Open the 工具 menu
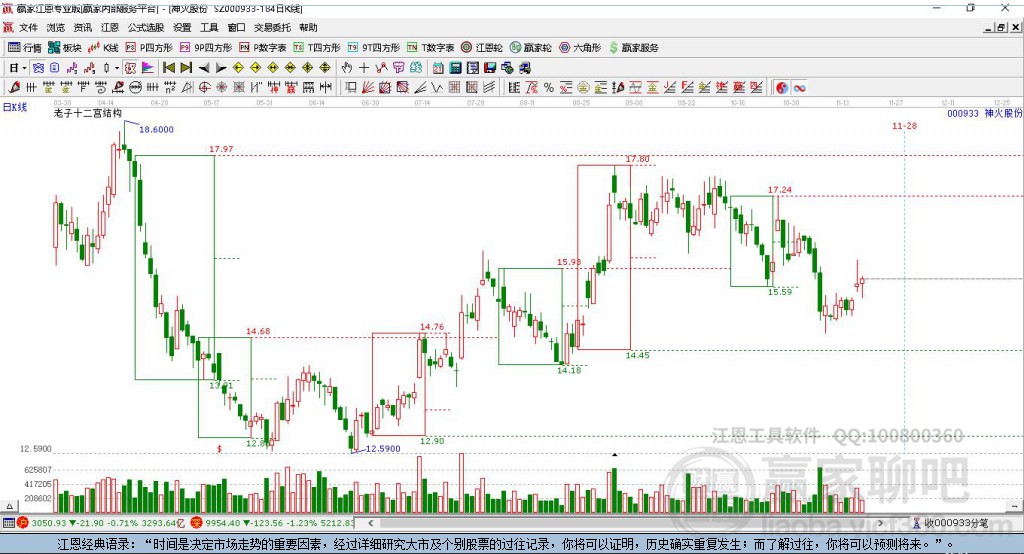Viewport: 1024px width, 554px height. click(209, 27)
